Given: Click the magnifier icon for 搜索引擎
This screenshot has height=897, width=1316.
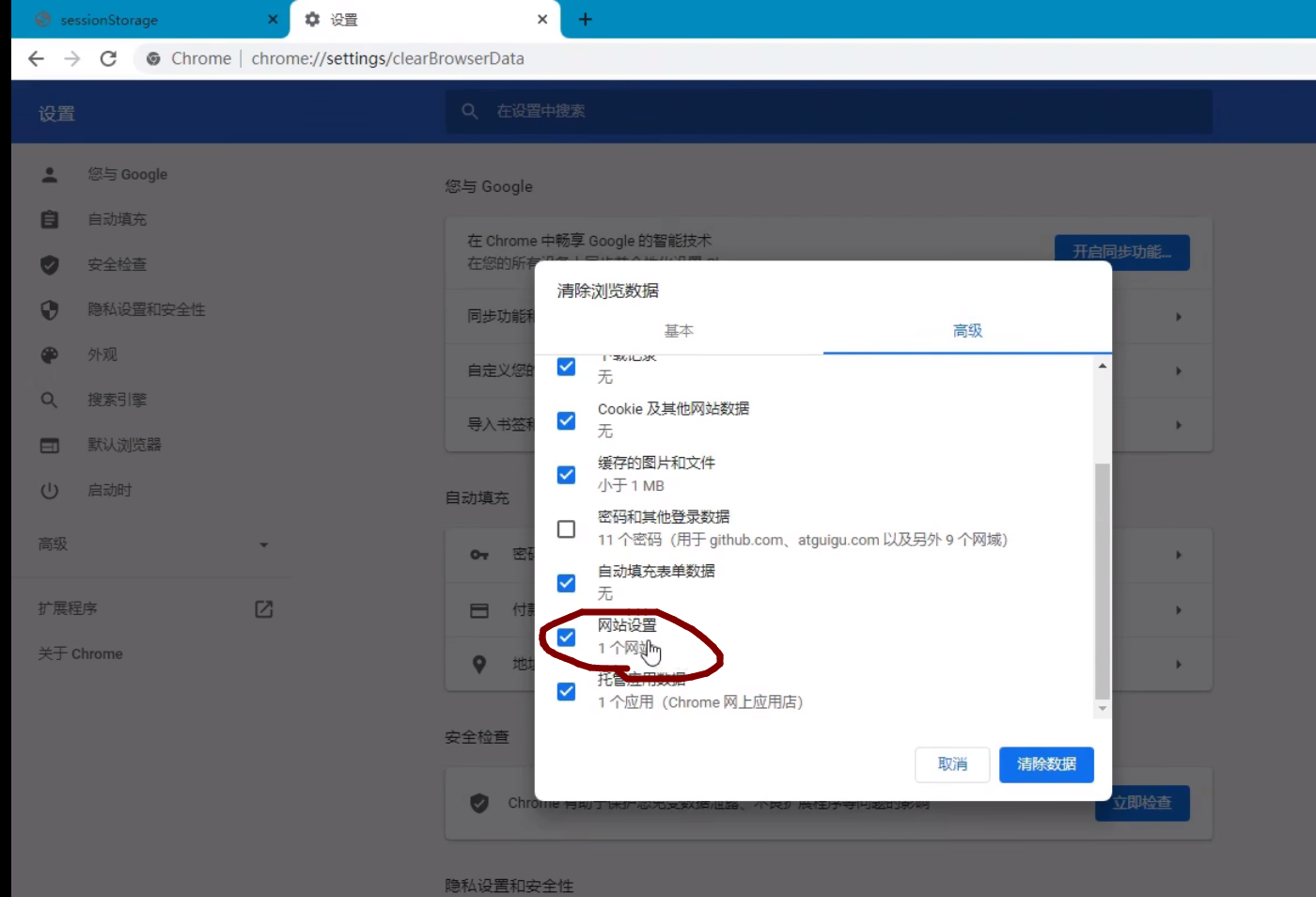Looking at the screenshot, I should (x=50, y=400).
